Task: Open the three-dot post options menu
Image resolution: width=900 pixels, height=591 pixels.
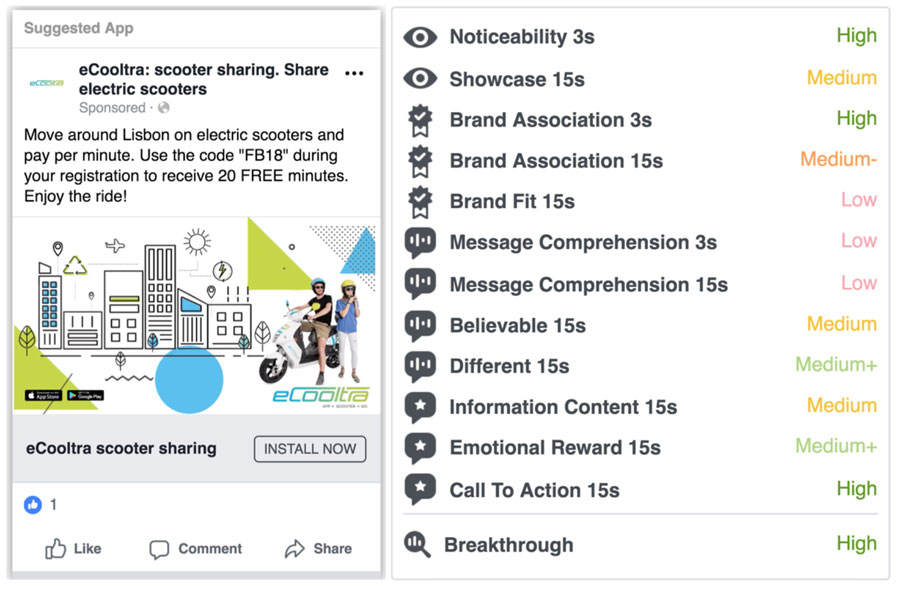Action: (354, 73)
